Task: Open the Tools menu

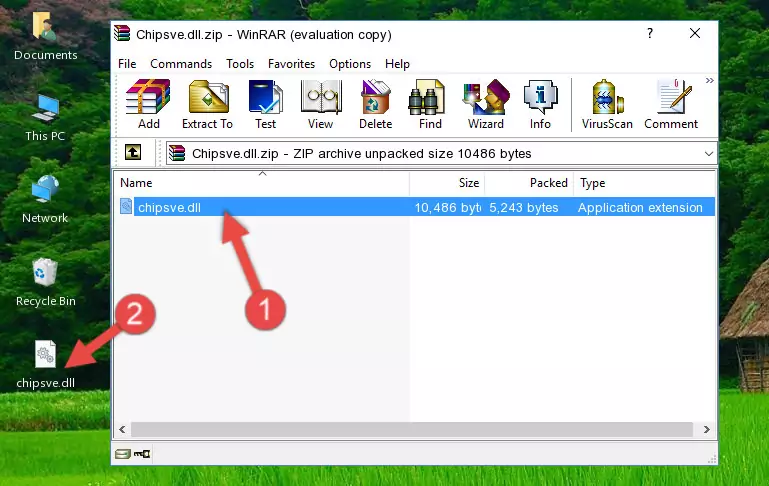Action: click(240, 64)
